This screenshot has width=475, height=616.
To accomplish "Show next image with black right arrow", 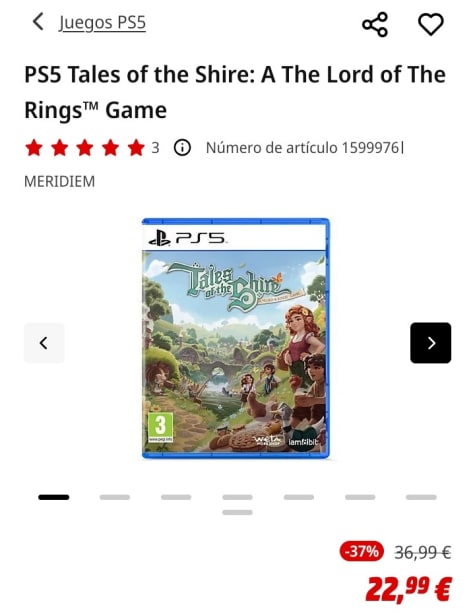I will (431, 343).
